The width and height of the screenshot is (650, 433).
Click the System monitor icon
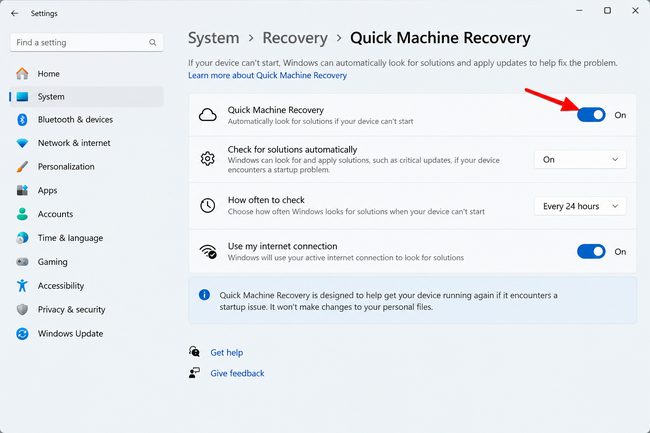coord(22,97)
